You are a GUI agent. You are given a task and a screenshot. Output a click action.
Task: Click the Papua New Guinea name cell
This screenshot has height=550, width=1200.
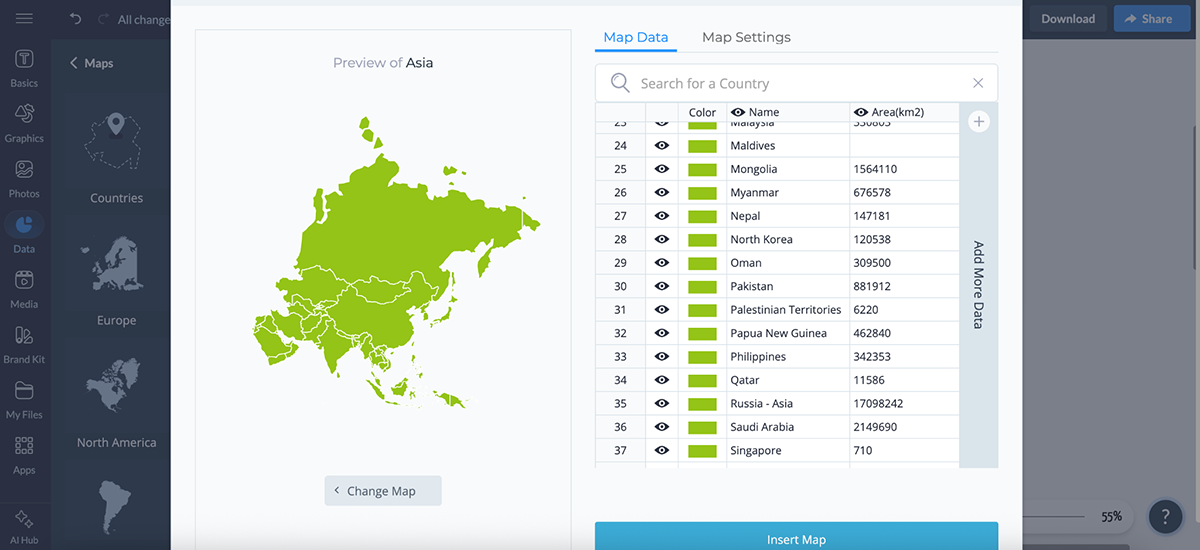click(x=788, y=333)
